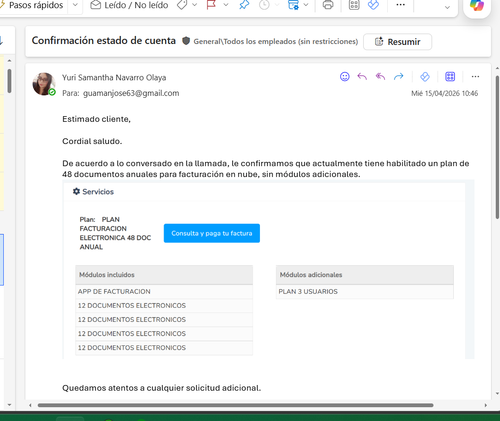Click the snooze clock icon
This screenshot has width=500, height=421.
(x=264, y=5)
